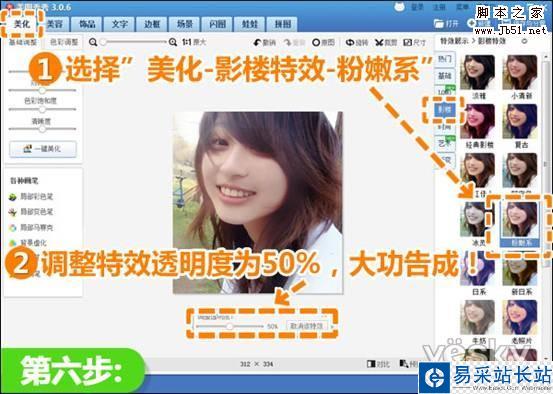Apply the 小清新 effect thumbnail
The image size is (553, 394).
point(520,72)
